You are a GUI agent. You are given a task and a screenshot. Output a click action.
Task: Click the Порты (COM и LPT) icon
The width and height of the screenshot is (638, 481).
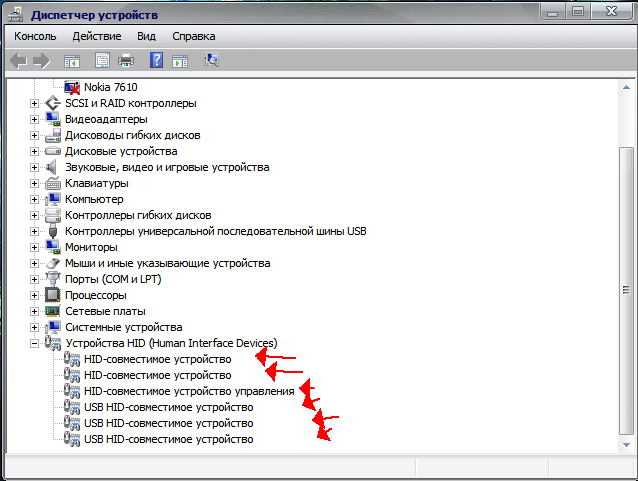point(53,279)
